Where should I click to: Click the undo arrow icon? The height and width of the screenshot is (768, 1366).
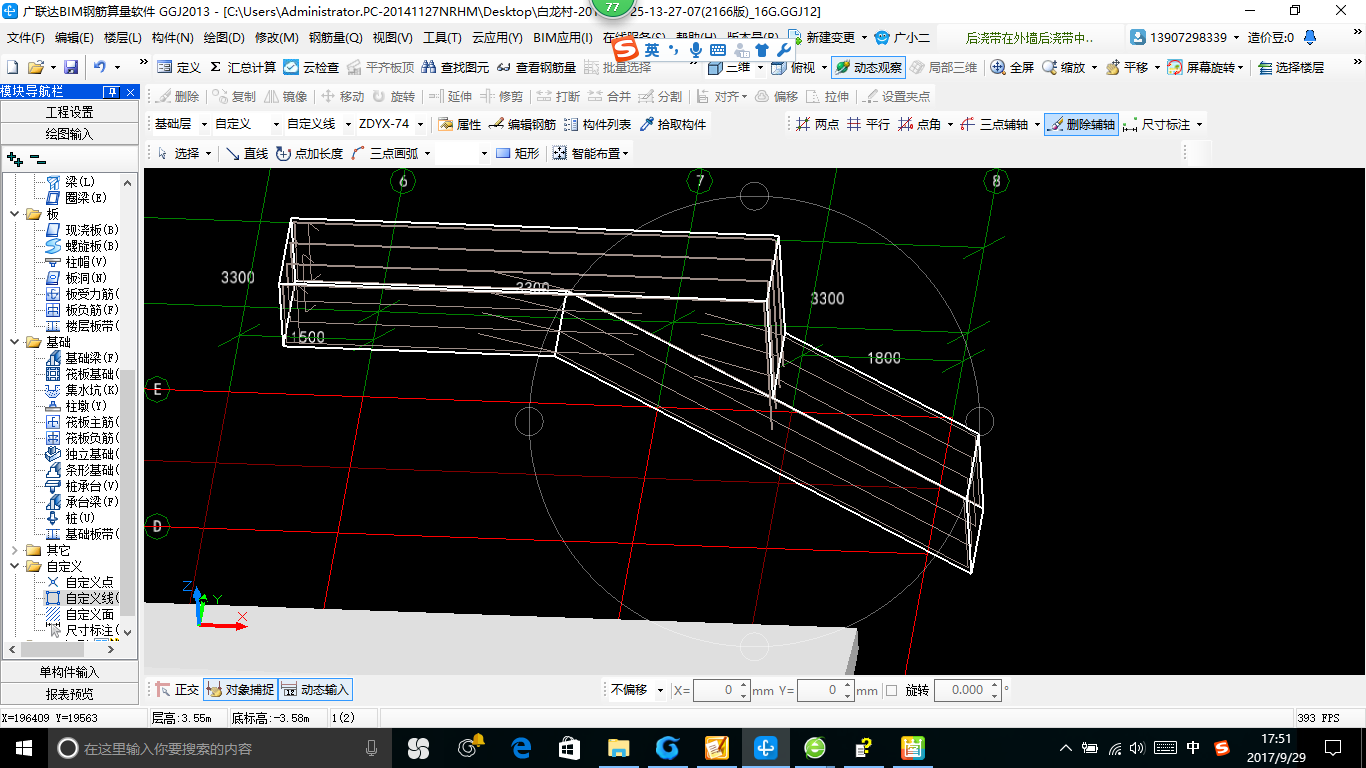pos(100,67)
